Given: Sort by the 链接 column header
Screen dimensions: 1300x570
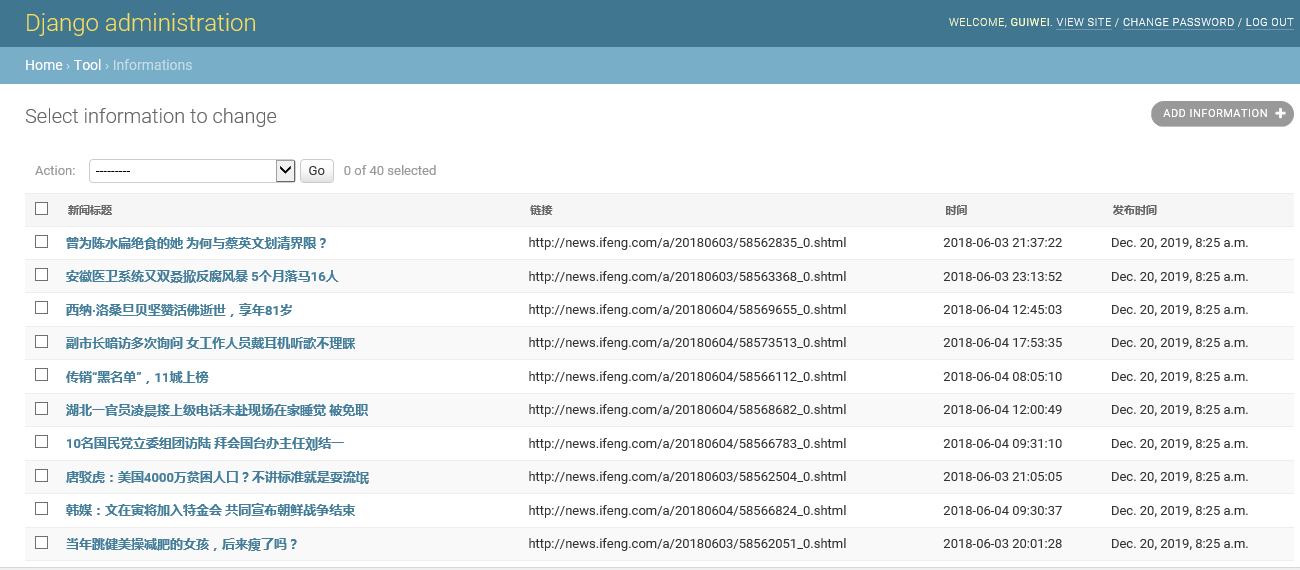Looking at the screenshot, I should [541, 210].
